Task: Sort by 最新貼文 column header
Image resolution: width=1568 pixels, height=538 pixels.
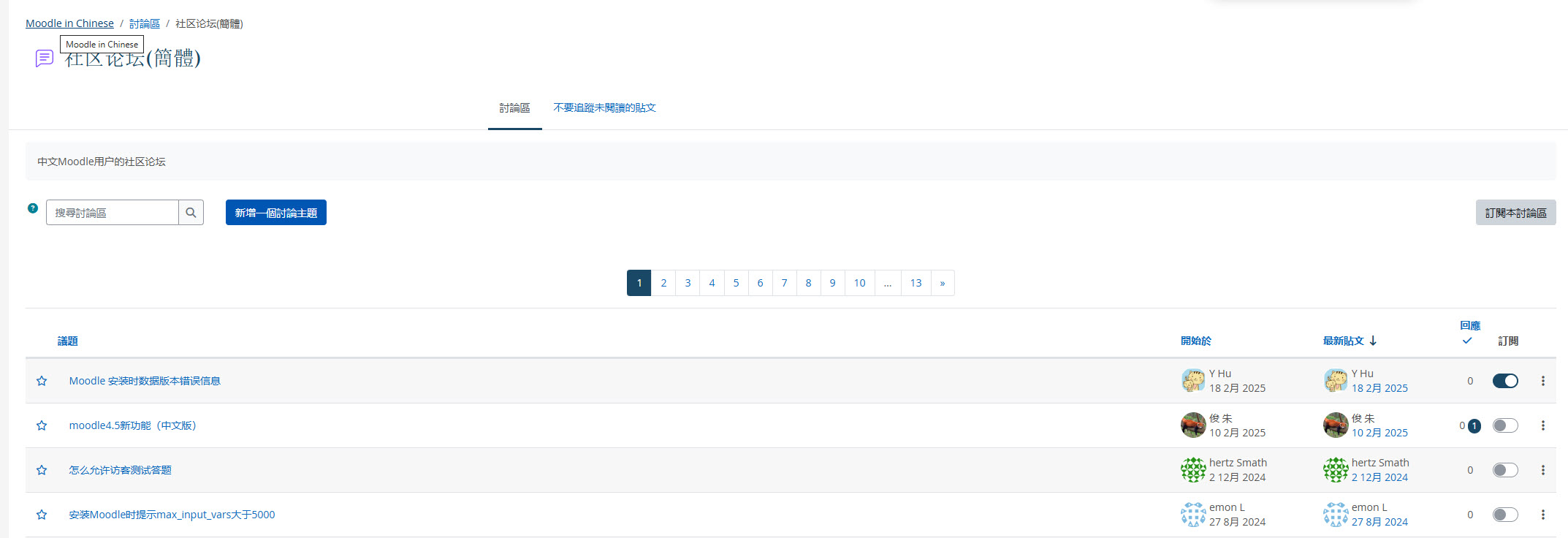Action: (1343, 341)
